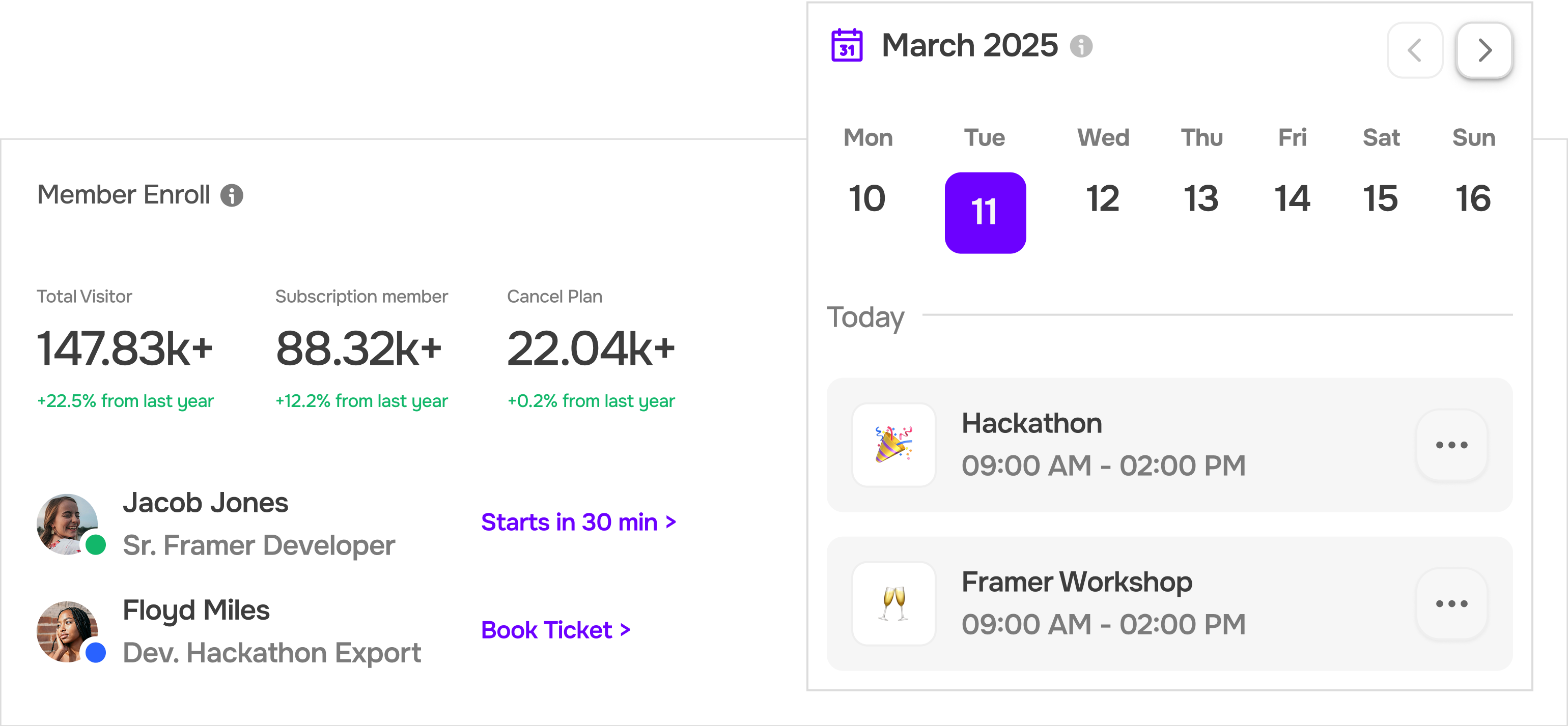Open the Hackathon three-dot options menu
The height and width of the screenshot is (726, 1568).
[x=1451, y=445]
